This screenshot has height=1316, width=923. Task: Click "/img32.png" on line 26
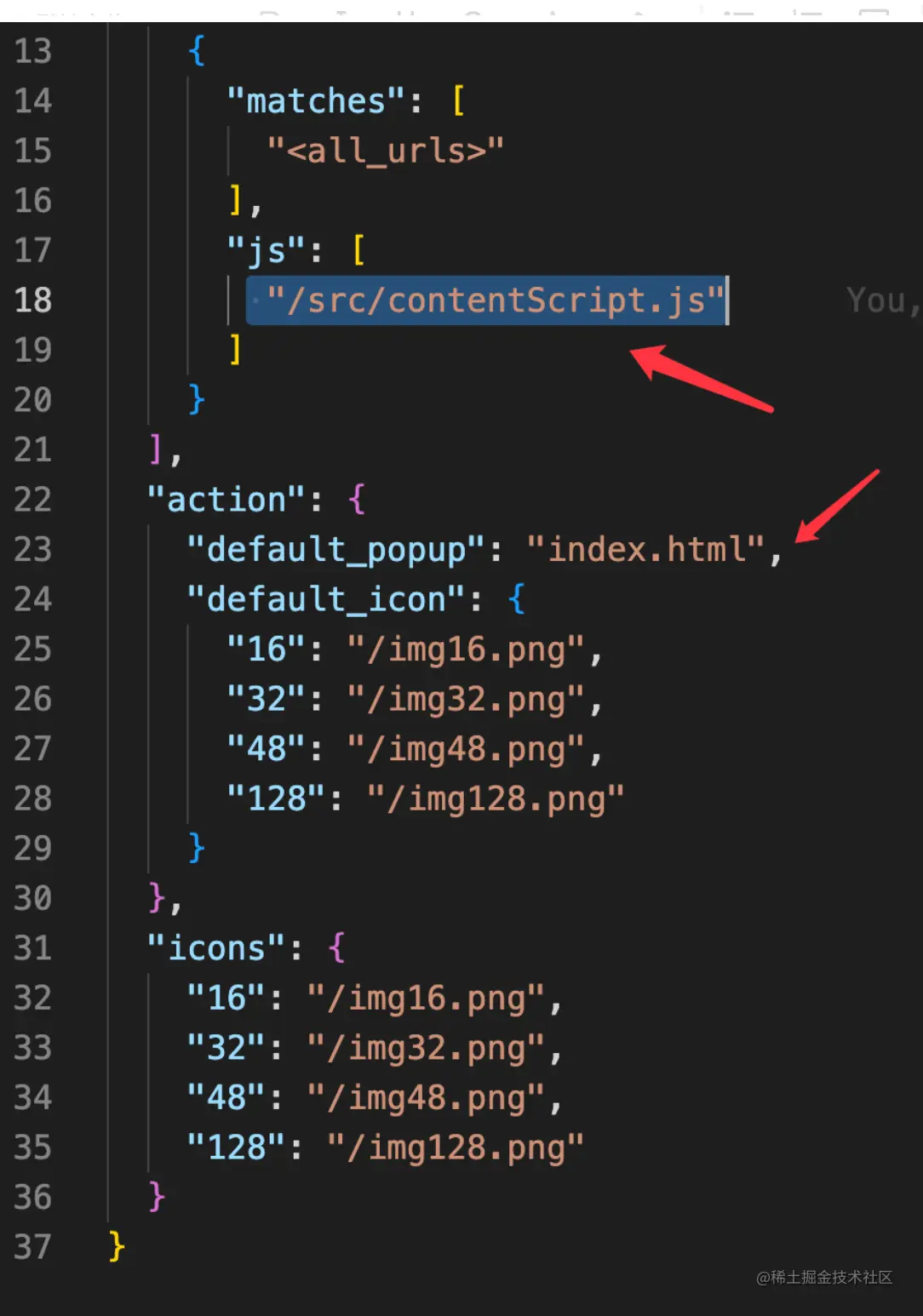pos(465,699)
